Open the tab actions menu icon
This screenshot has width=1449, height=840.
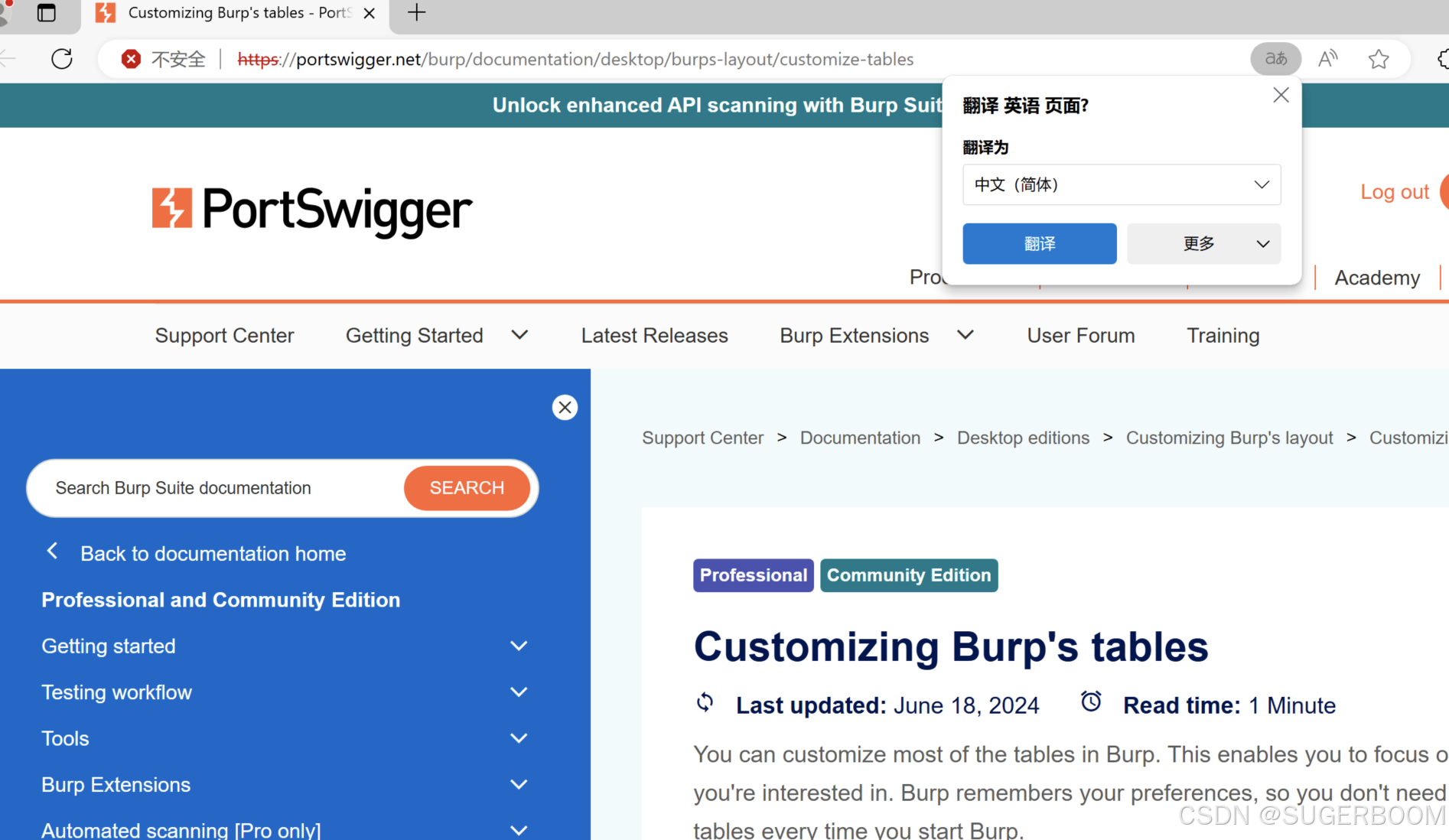[46, 12]
